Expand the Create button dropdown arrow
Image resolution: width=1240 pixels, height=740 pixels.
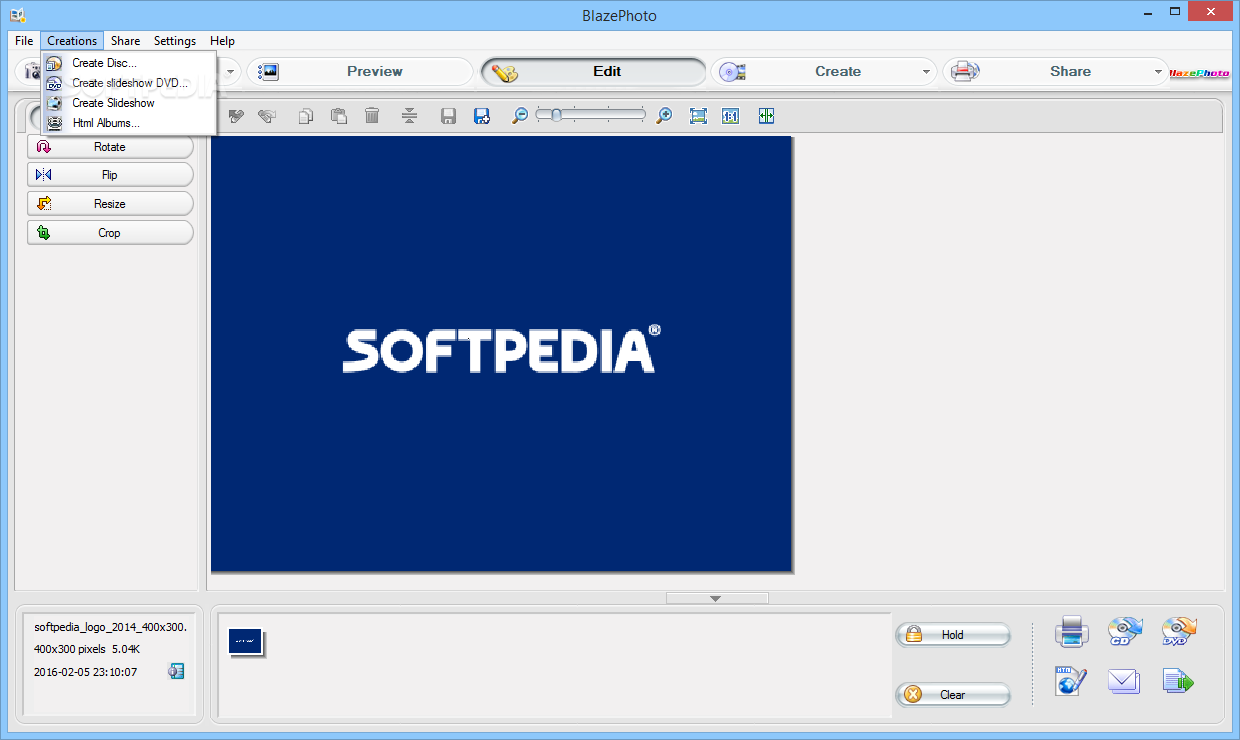coord(928,72)
